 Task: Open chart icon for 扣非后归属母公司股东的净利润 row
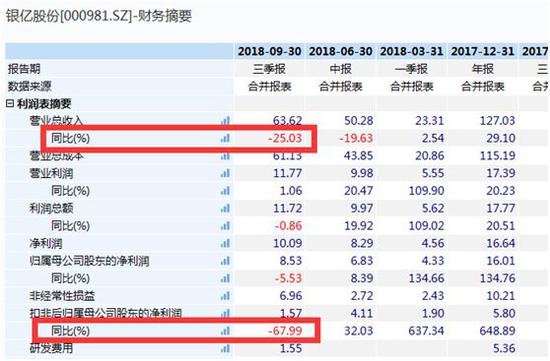(x=225, y=313)
